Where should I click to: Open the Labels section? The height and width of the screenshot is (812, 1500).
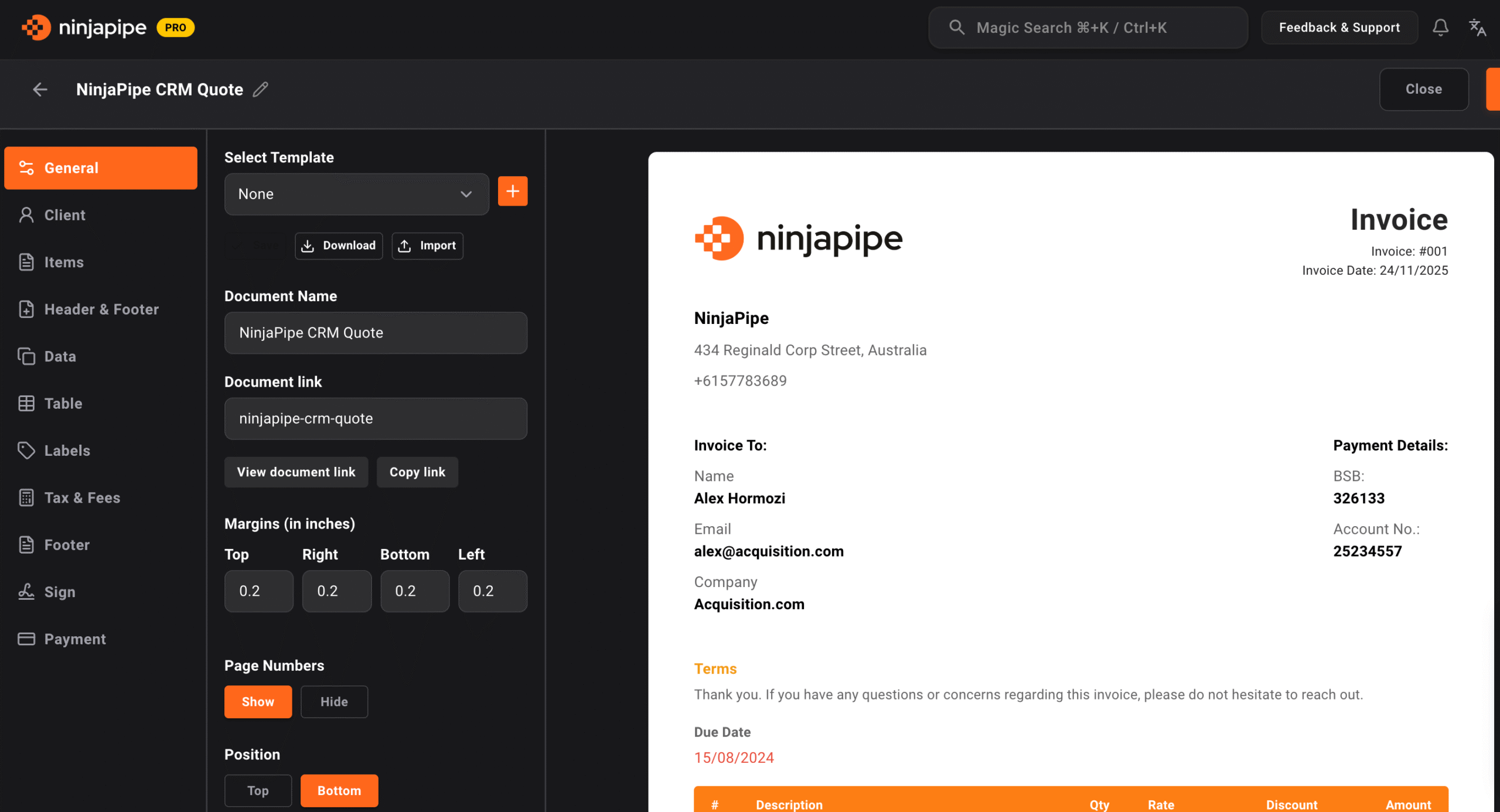click(67, 451)
